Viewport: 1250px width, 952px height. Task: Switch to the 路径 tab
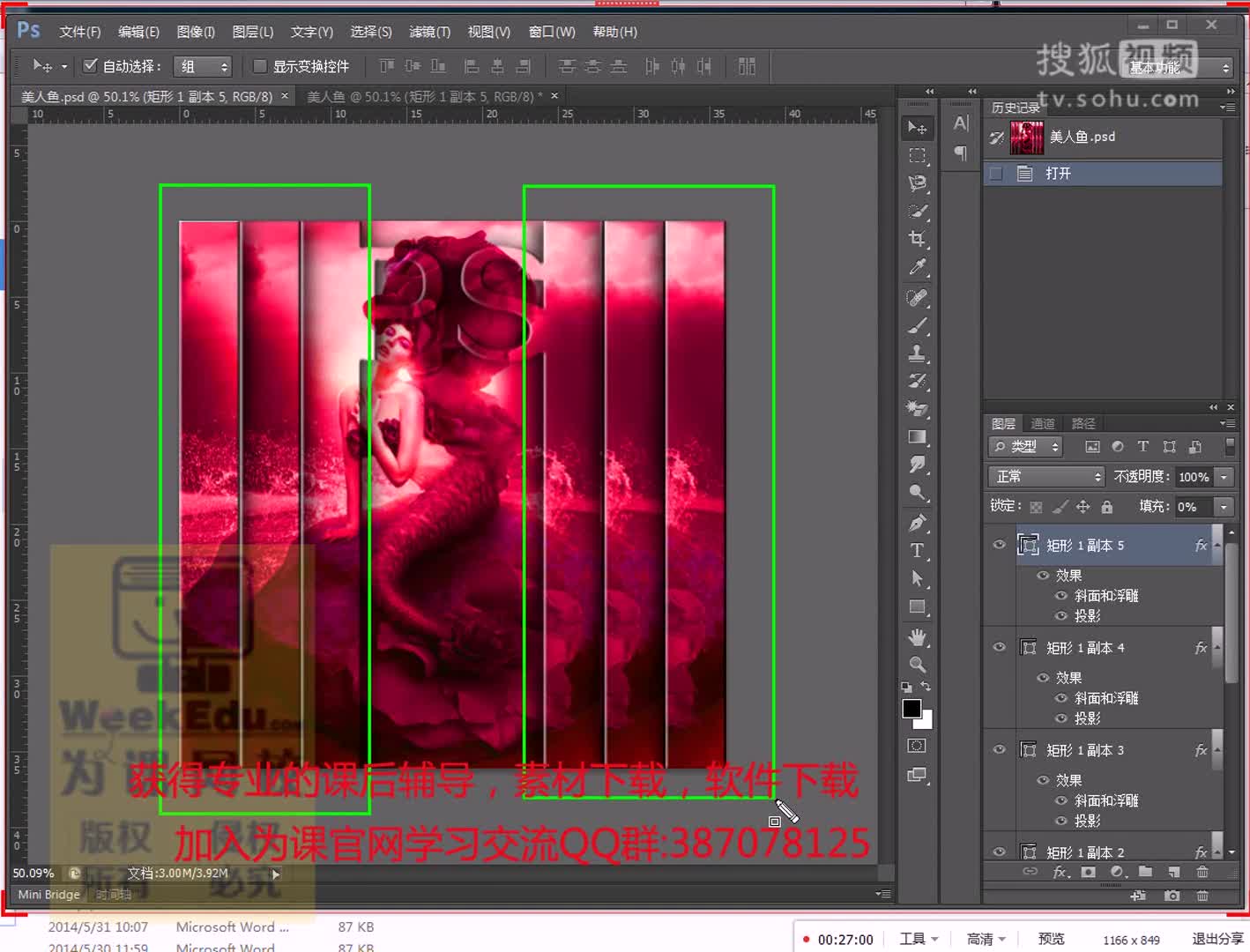1083,424
